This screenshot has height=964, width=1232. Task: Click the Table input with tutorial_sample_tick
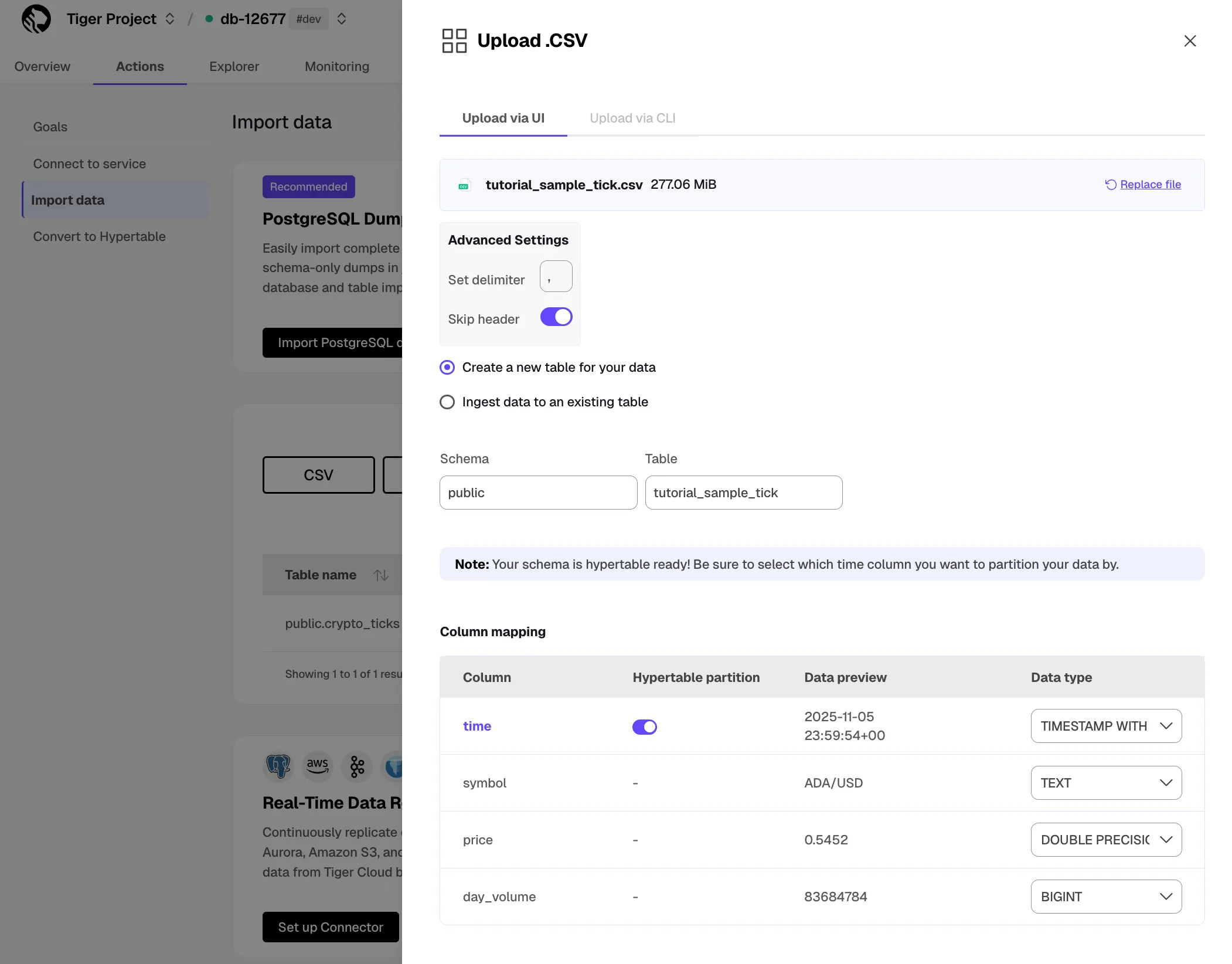(x=743, y=493)
